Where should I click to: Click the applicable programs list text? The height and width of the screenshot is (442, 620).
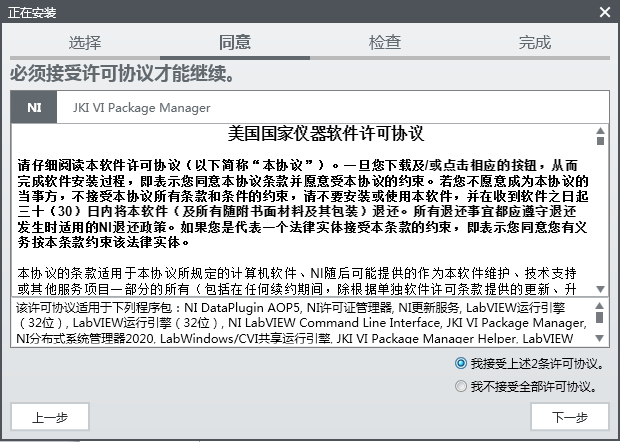click(300, 325)
